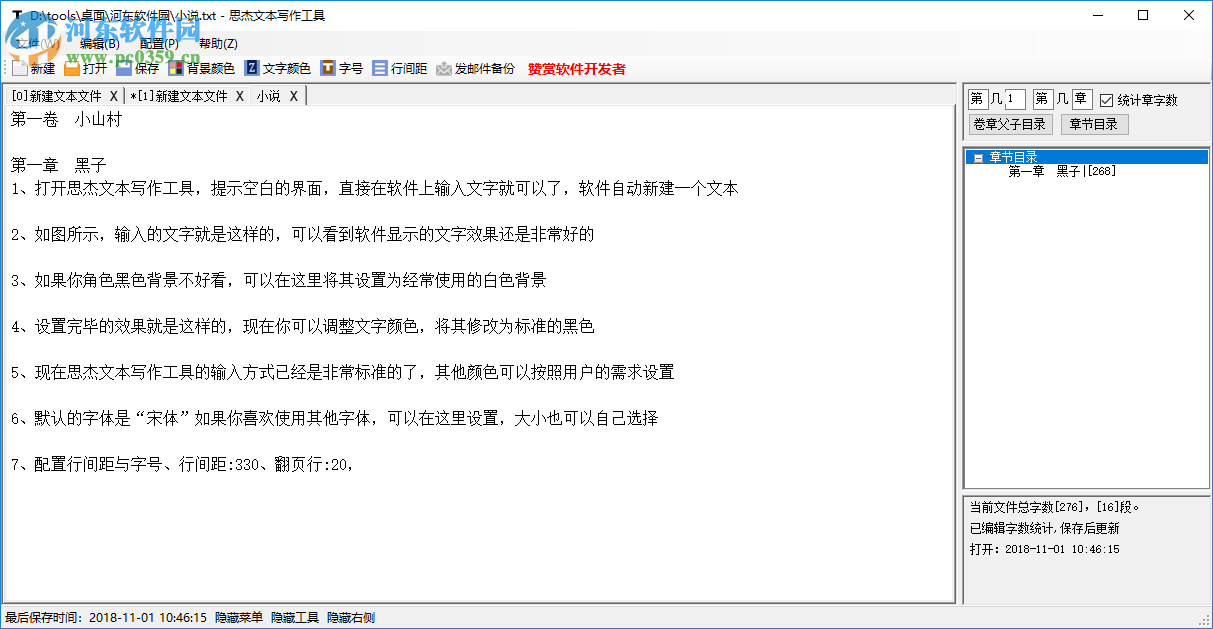Click the 保存 save toolbar icon
Viewport: 1213px width, 629px height.
(137, 69)
